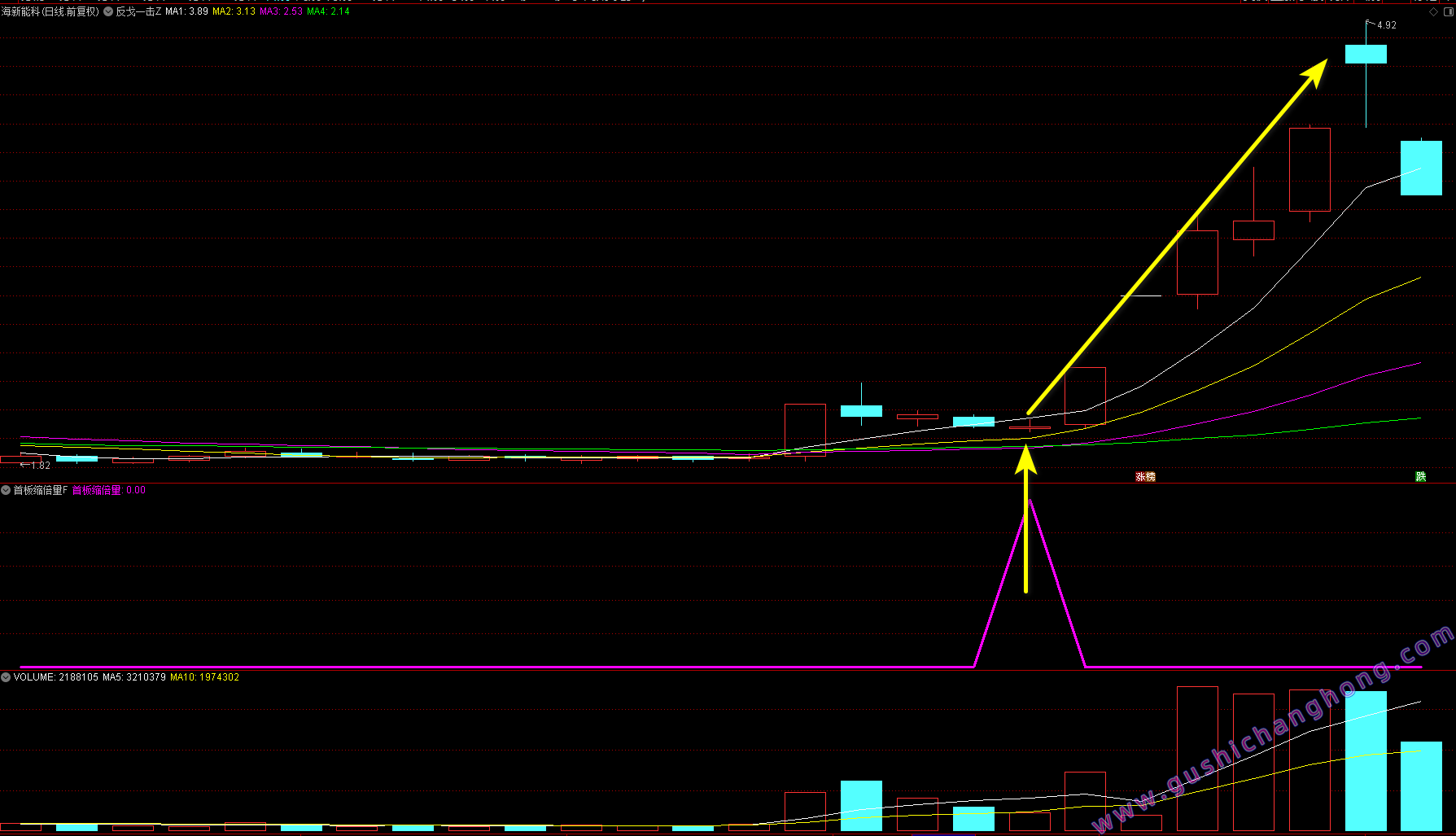The width and height of the screenshot is (1456, 836).
Task: Click the green 跌 marker below the chart
Action: (1421, 476)
